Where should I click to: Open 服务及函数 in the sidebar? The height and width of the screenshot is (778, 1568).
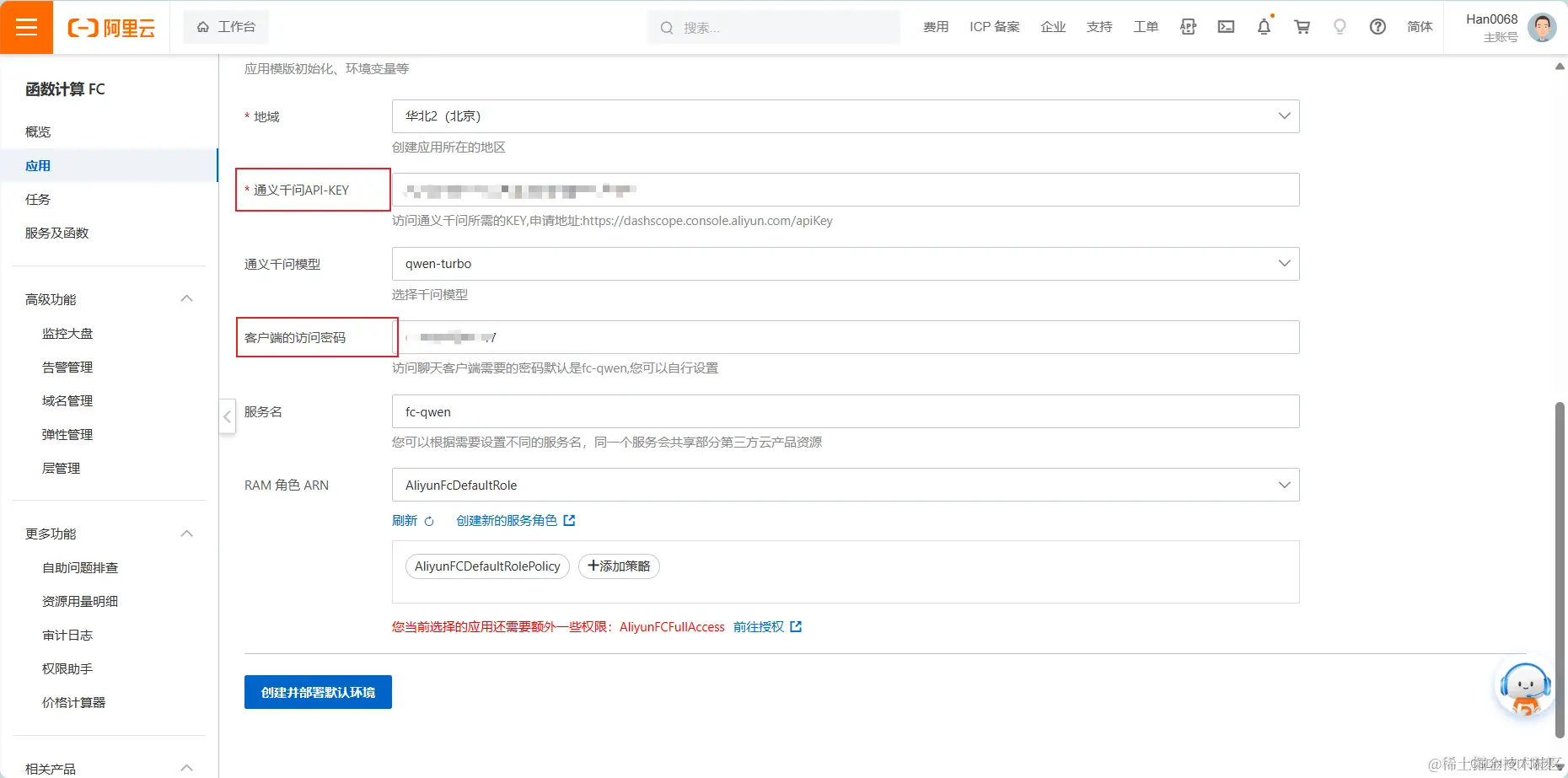(56, 233)
